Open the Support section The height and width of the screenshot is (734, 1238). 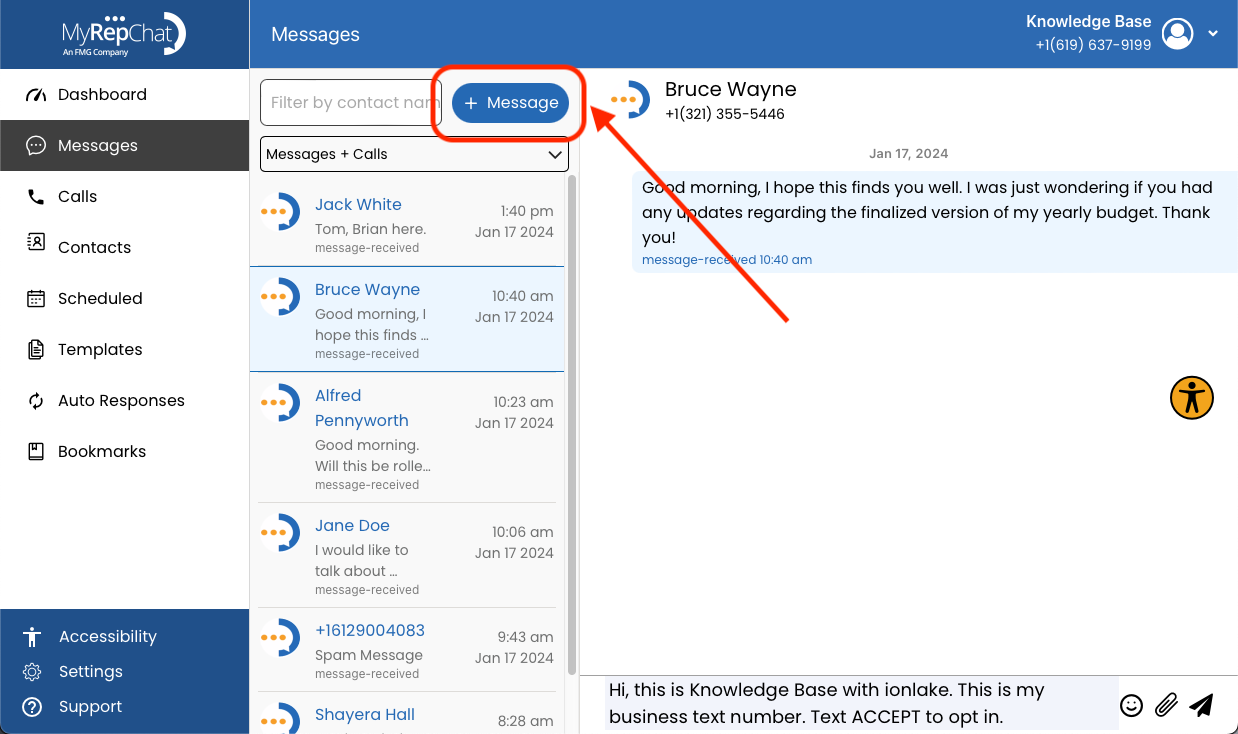coord(91,707)
